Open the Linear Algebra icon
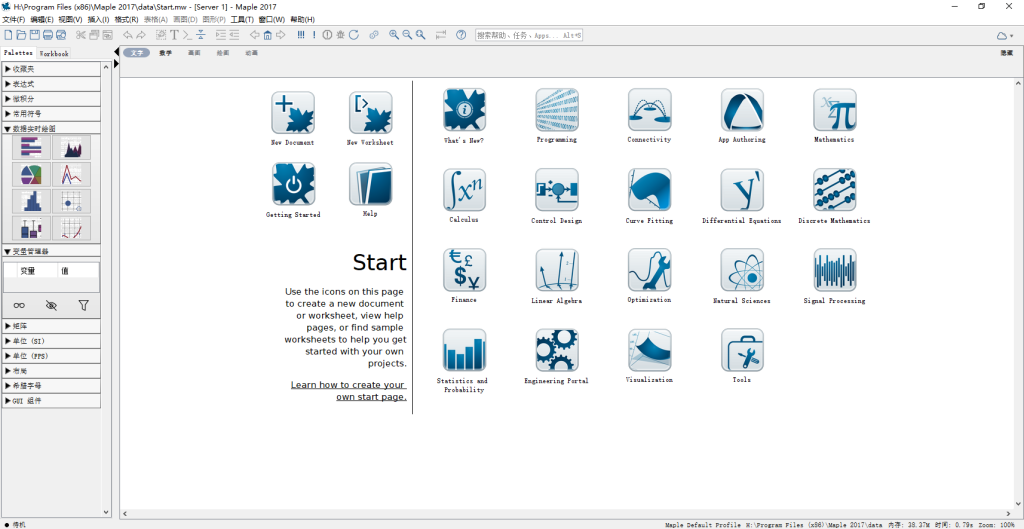 (556, 270)
